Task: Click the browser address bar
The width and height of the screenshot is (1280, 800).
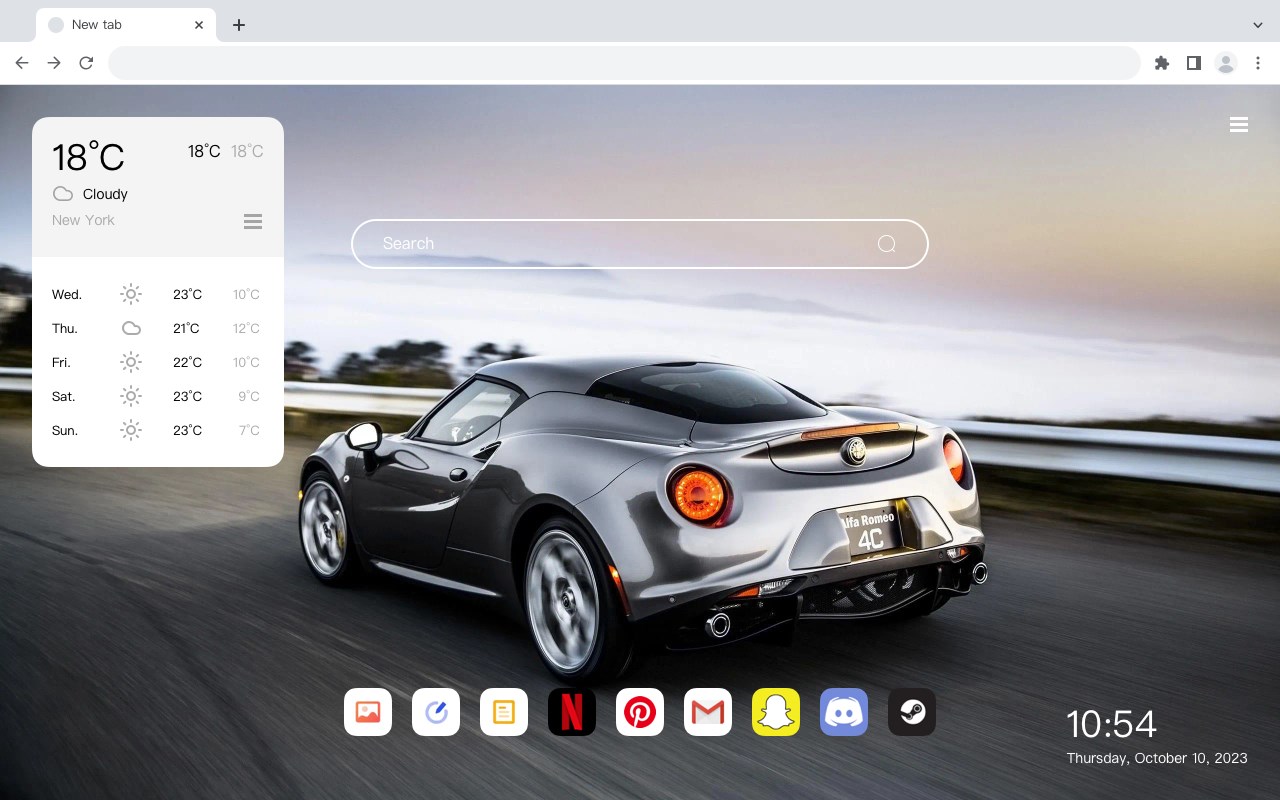Action: pos(624,63)
